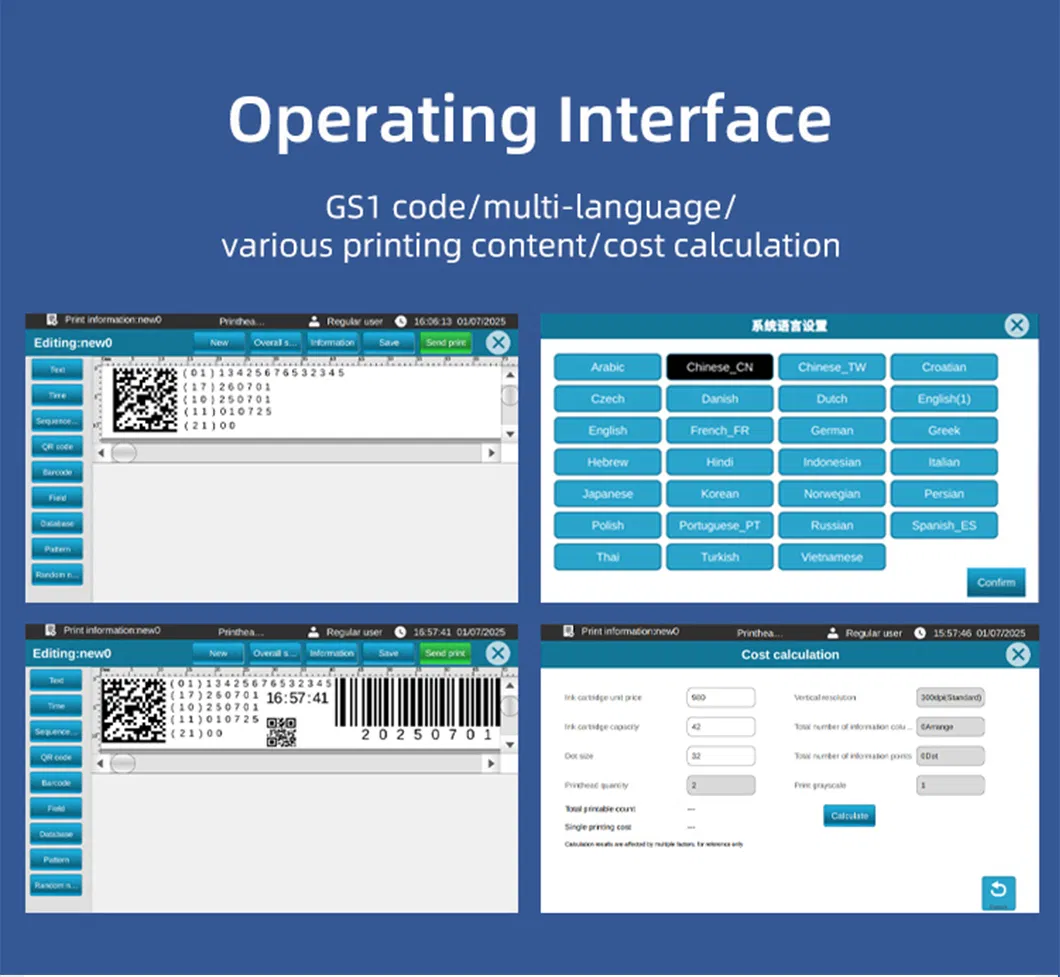Click the Print grayscale value field
1060x977 pixels.
click(950, 786)
